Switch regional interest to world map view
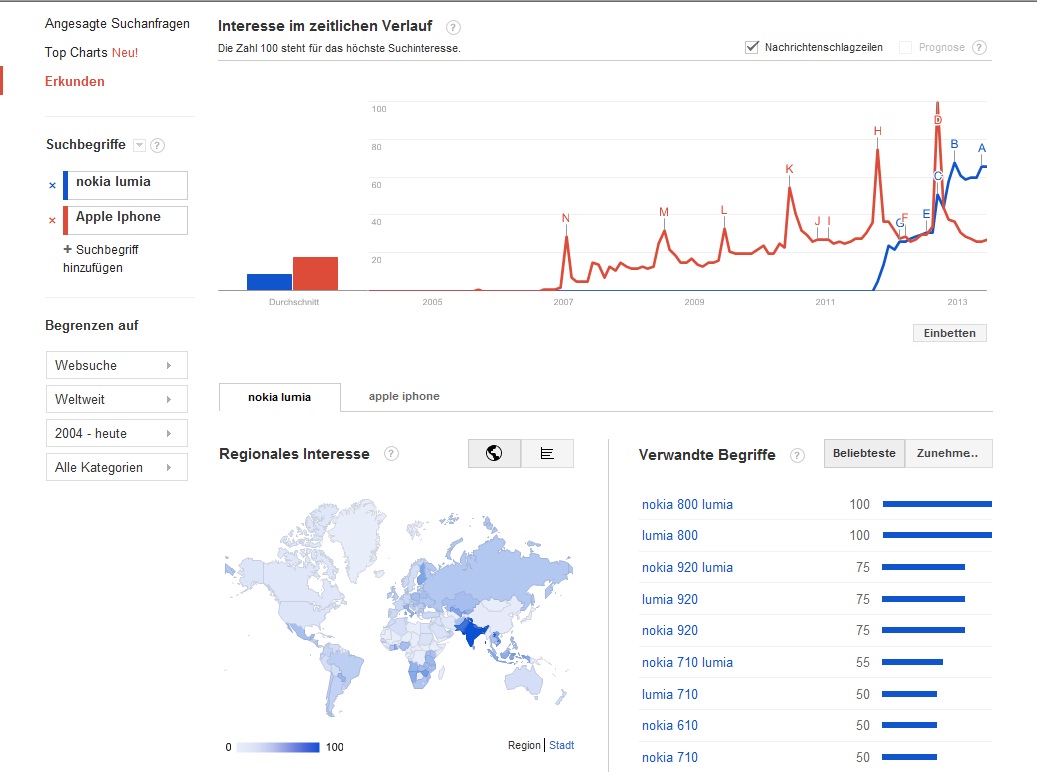Viewport: 1037px width, 772px height. (x=494, y=454)
